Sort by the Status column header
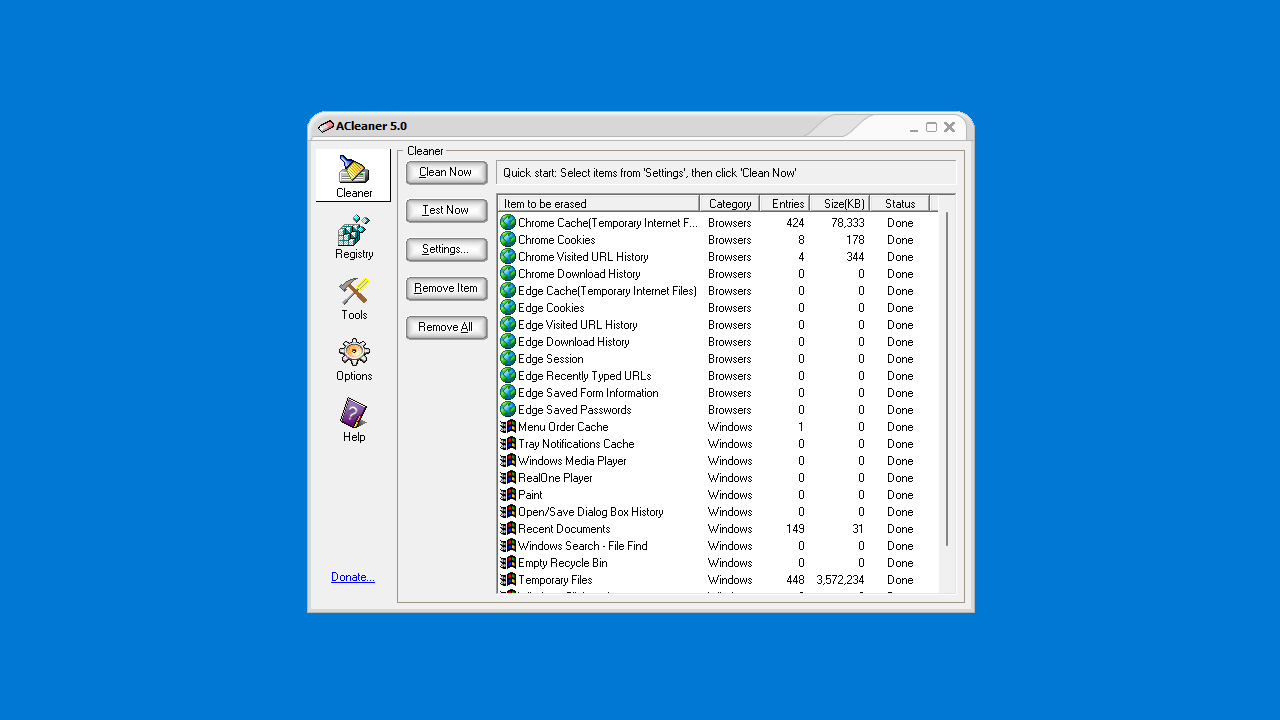This screenshot has height=720, width=1280. pos(899,204)
